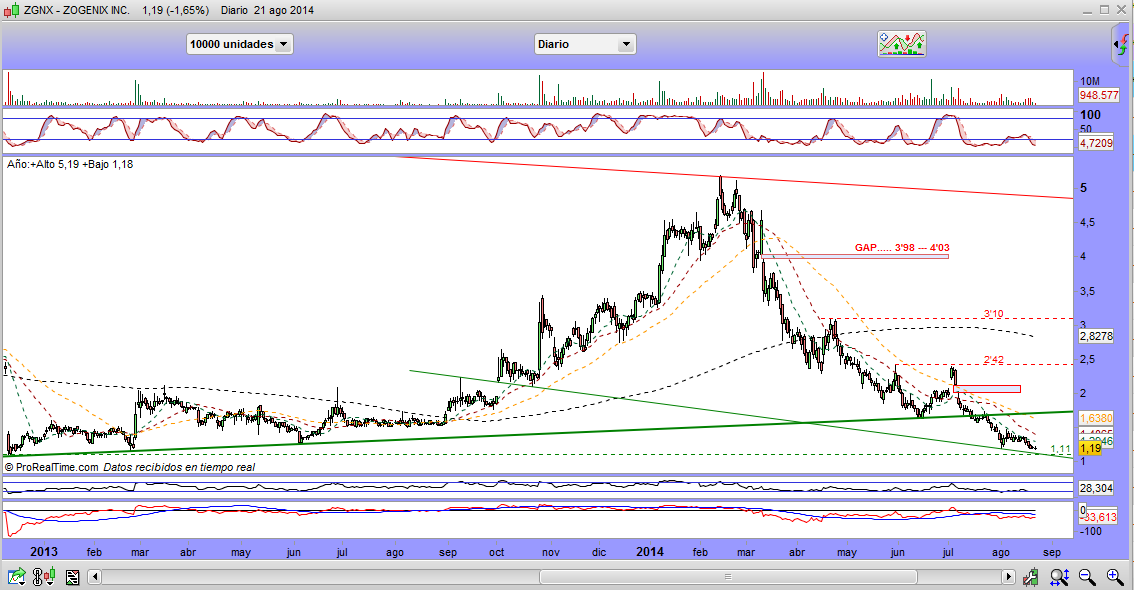
Task: Click the 4,7209 stochastic value label
Action: (x=1096, y=143)
